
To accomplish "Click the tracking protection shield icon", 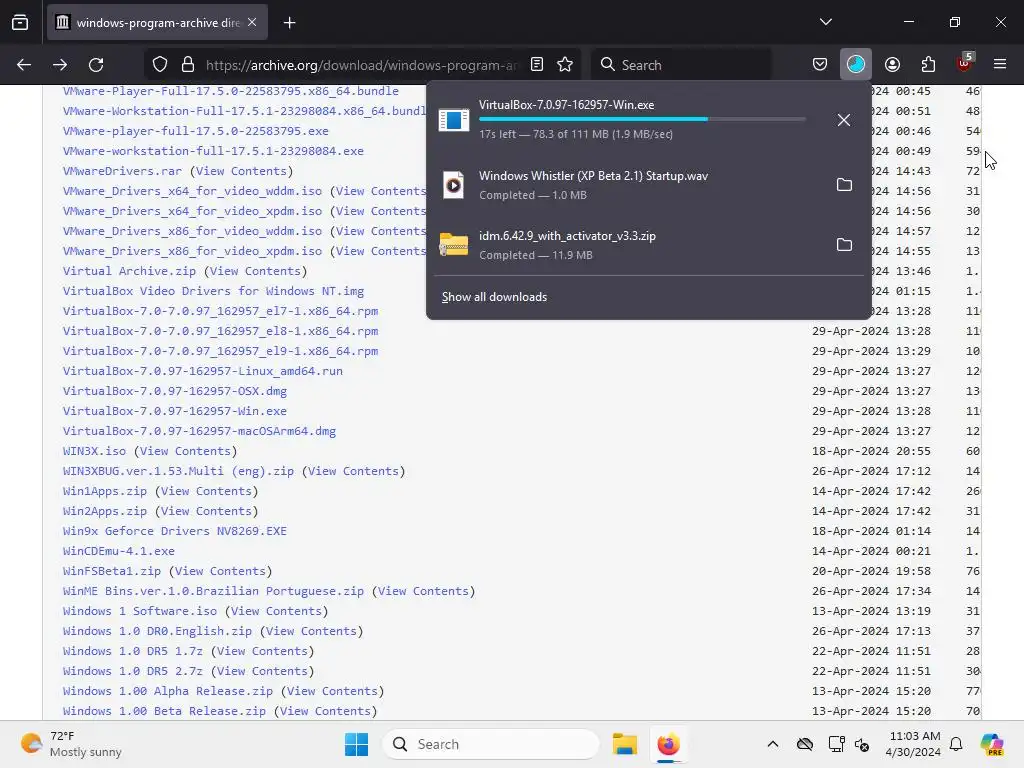I will pyautogui.click(x=160, y=65).
